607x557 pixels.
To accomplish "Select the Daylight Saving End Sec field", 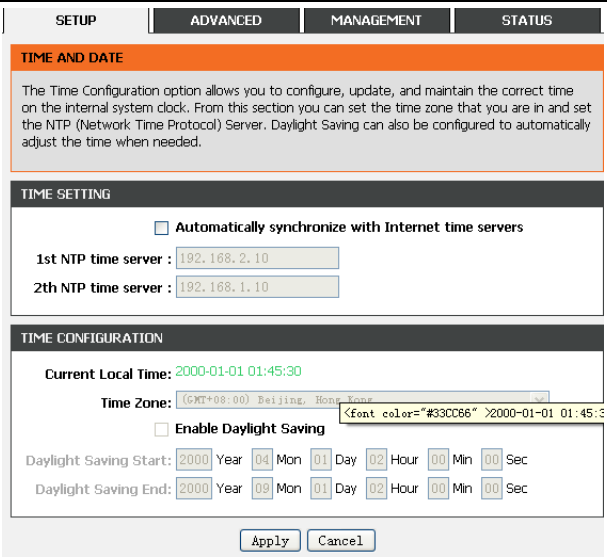I will point(492,488).
